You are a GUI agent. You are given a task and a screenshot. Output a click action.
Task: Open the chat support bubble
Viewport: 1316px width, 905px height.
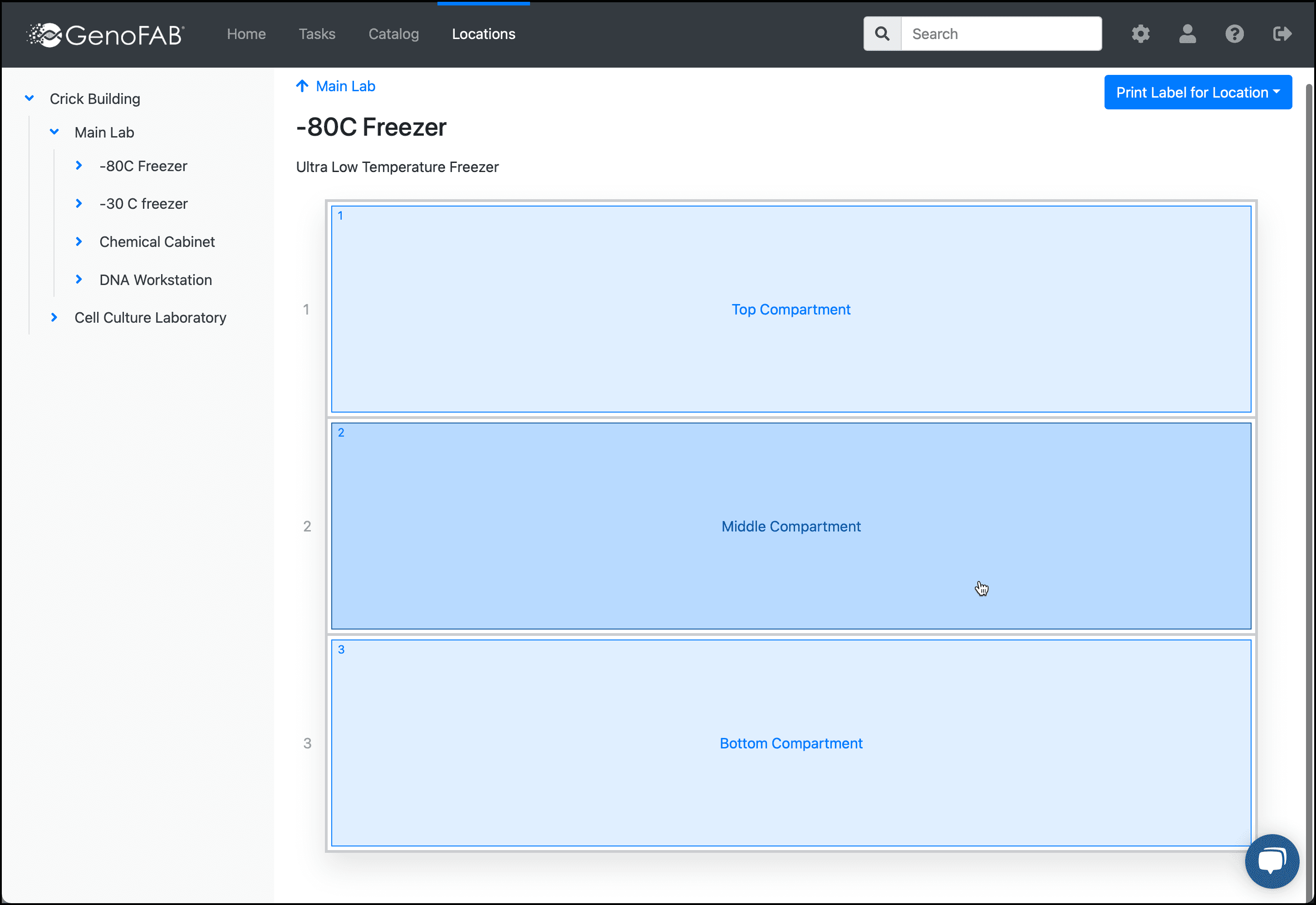point(1271,861)
